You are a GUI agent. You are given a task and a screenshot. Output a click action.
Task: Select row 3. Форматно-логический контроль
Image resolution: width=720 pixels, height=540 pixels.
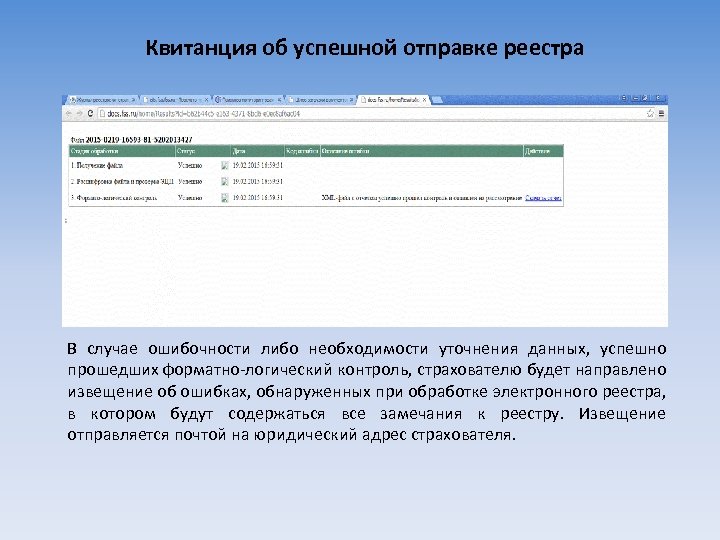tap(316, 198)
